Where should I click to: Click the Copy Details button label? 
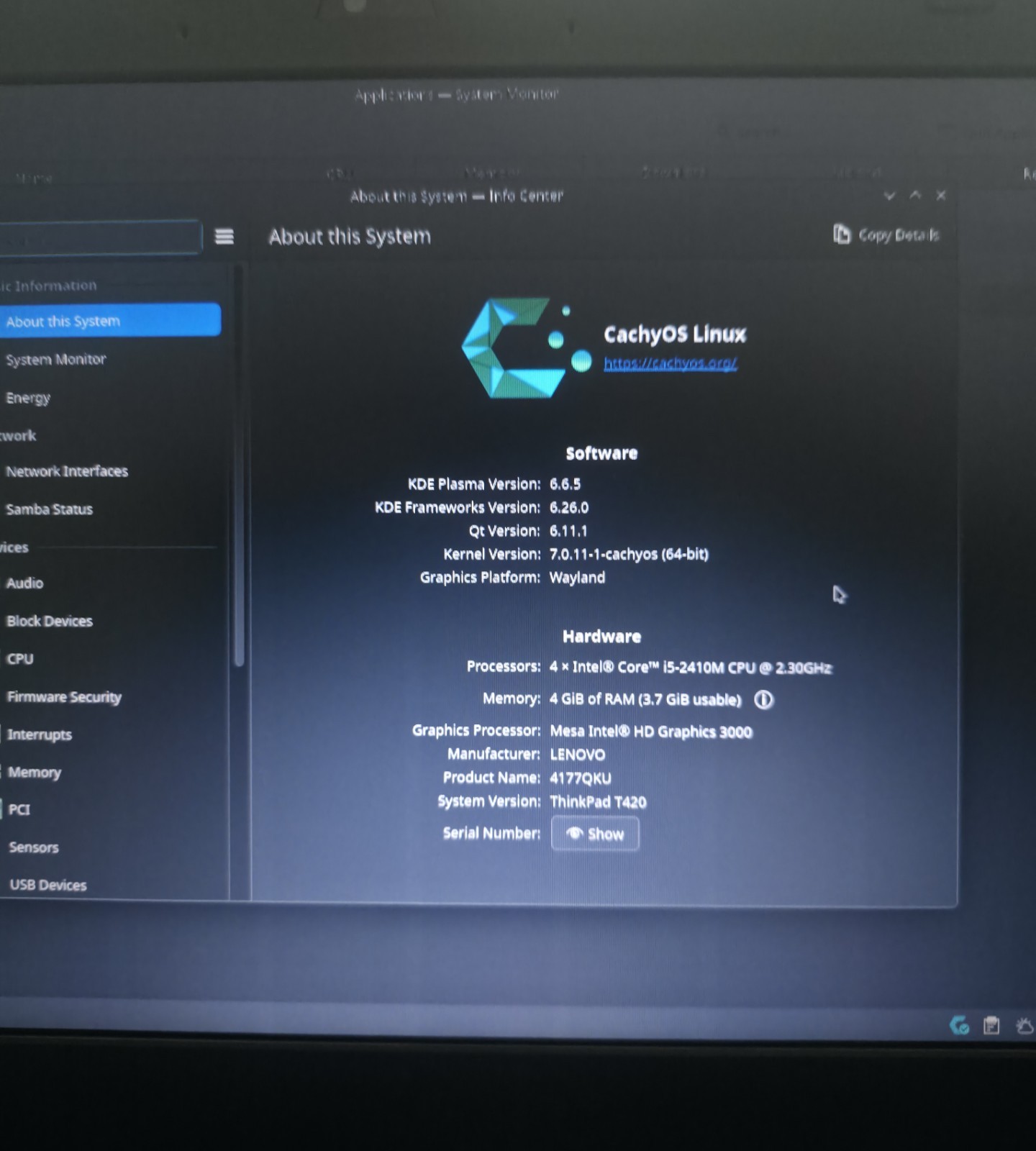[899, 235]
